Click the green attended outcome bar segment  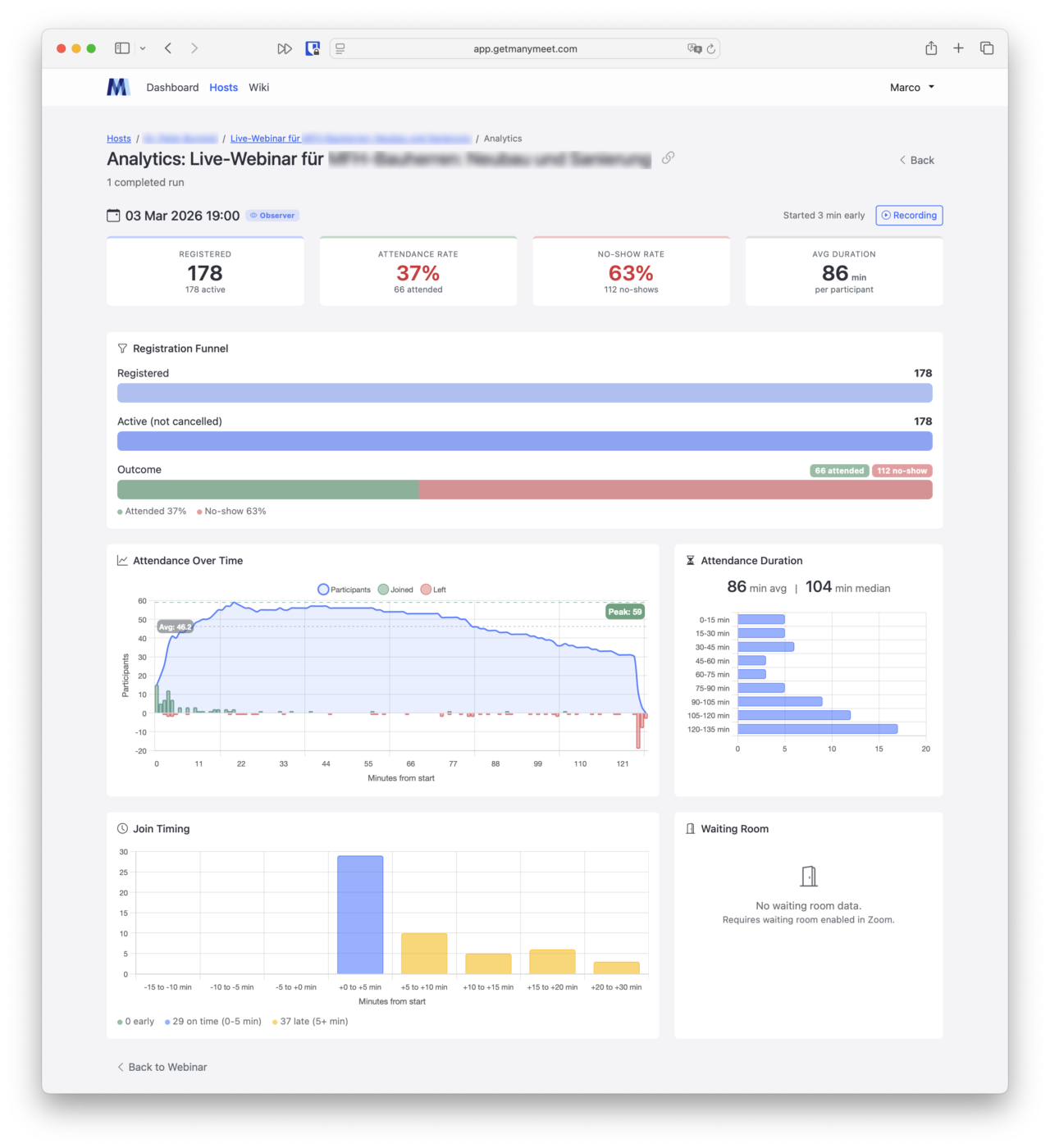(267, 490)
